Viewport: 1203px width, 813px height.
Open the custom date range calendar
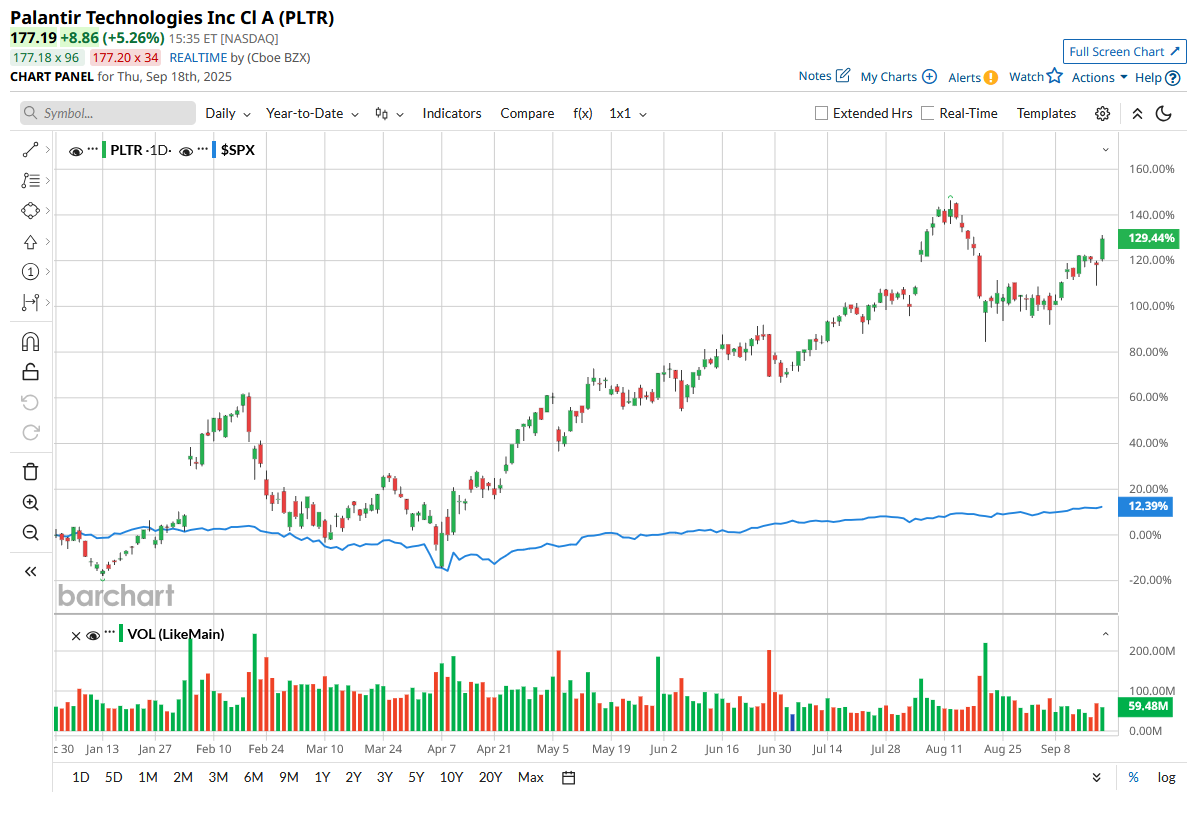coord(568,778)
